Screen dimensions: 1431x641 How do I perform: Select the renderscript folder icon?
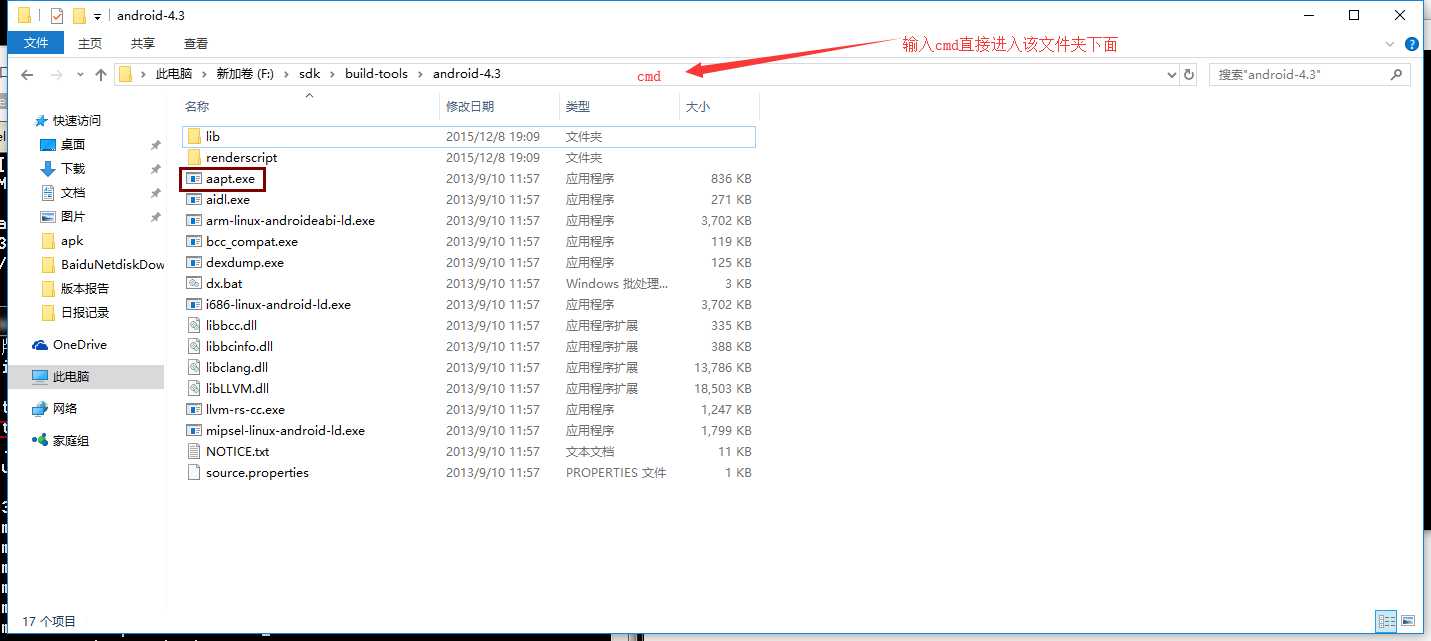coord(194,157)
